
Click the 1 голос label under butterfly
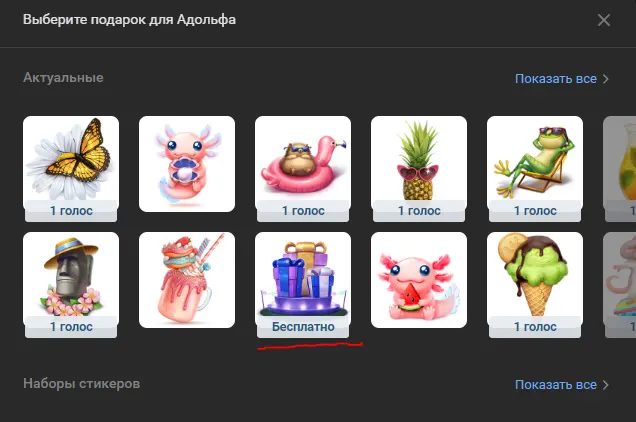click(71, 211)
